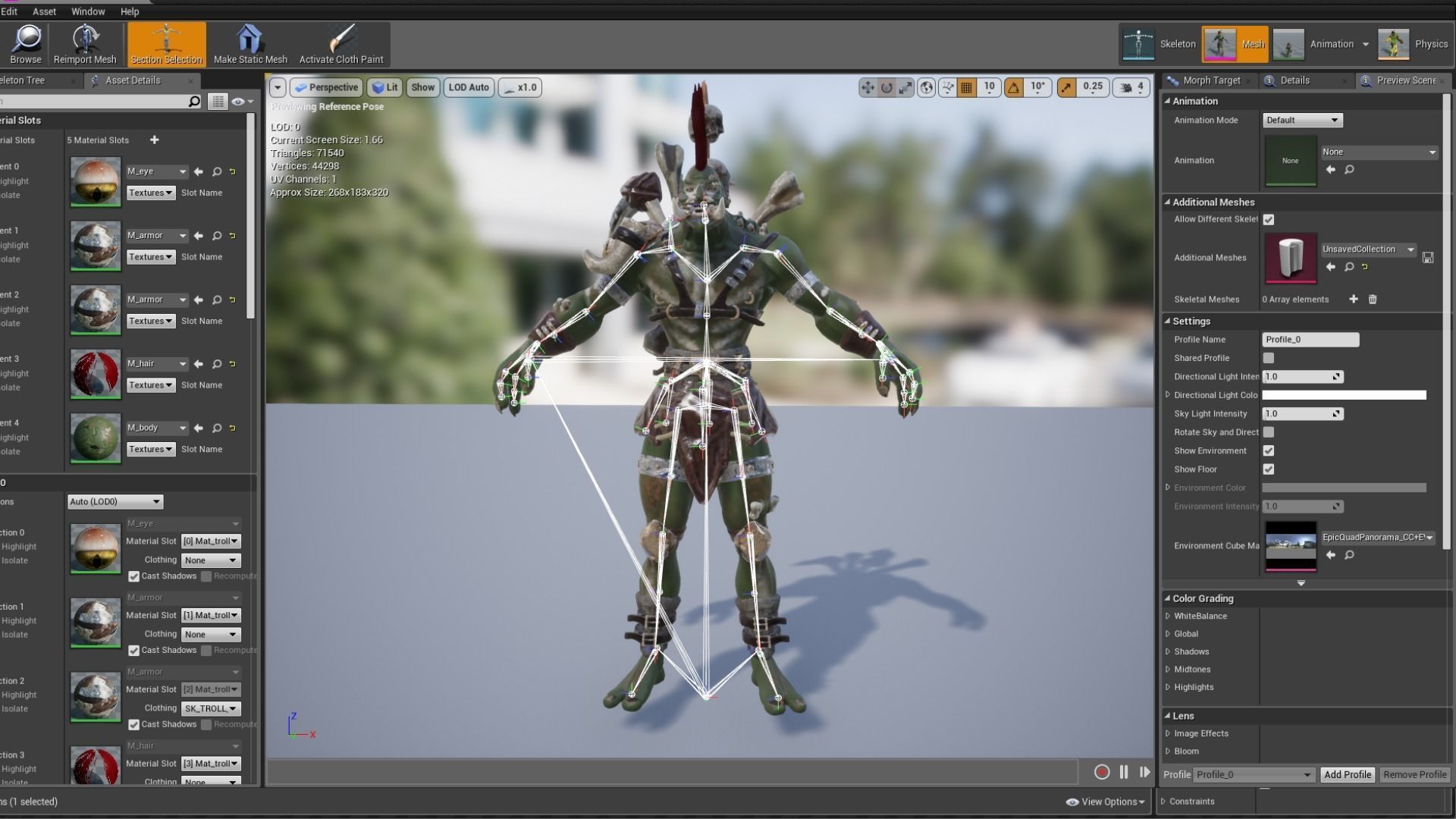The height and width of the screenshot is (819, 1456).
Task: Switch to Skeleton editor mode
Action: click(1159, 44)
